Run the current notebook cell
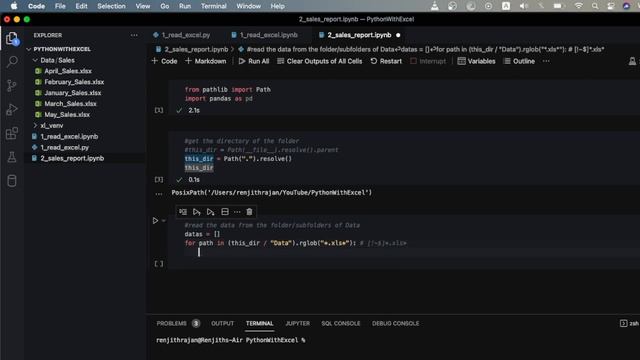 (x=155, y=220)
